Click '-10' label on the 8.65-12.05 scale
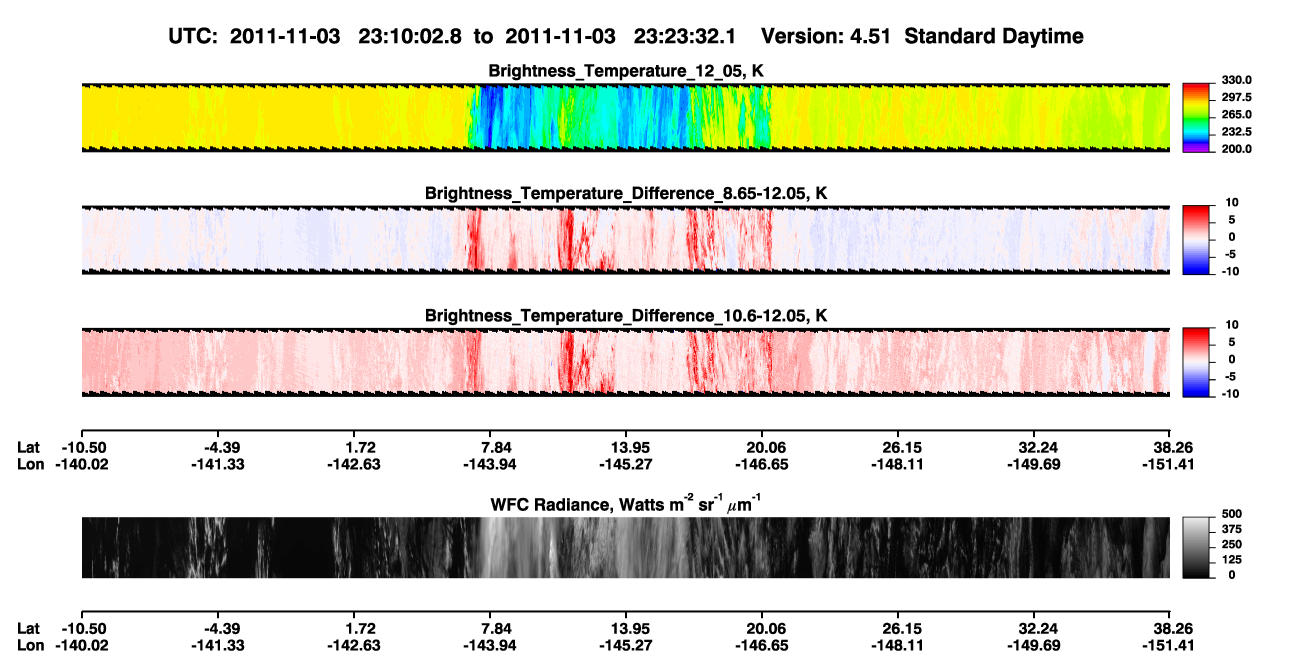 coord(1231,271)
